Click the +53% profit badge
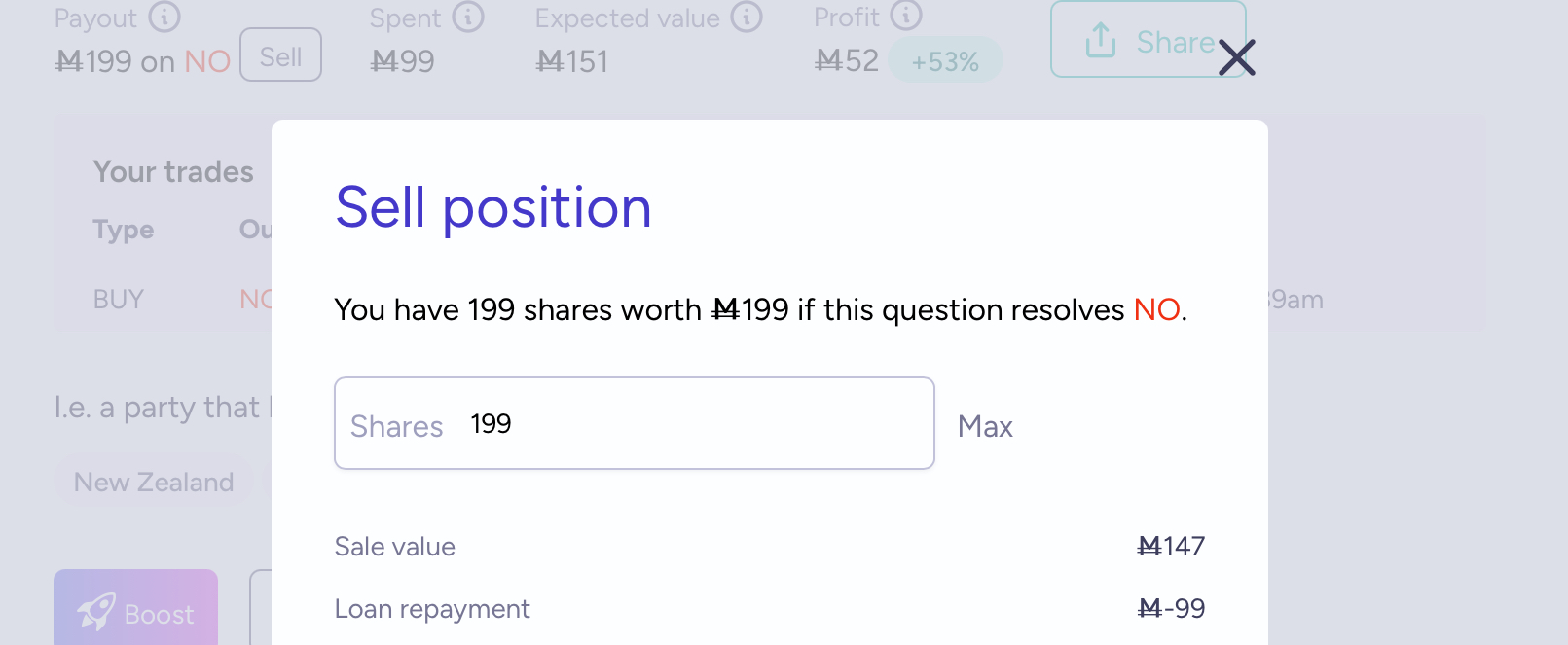 click(945, 61)
